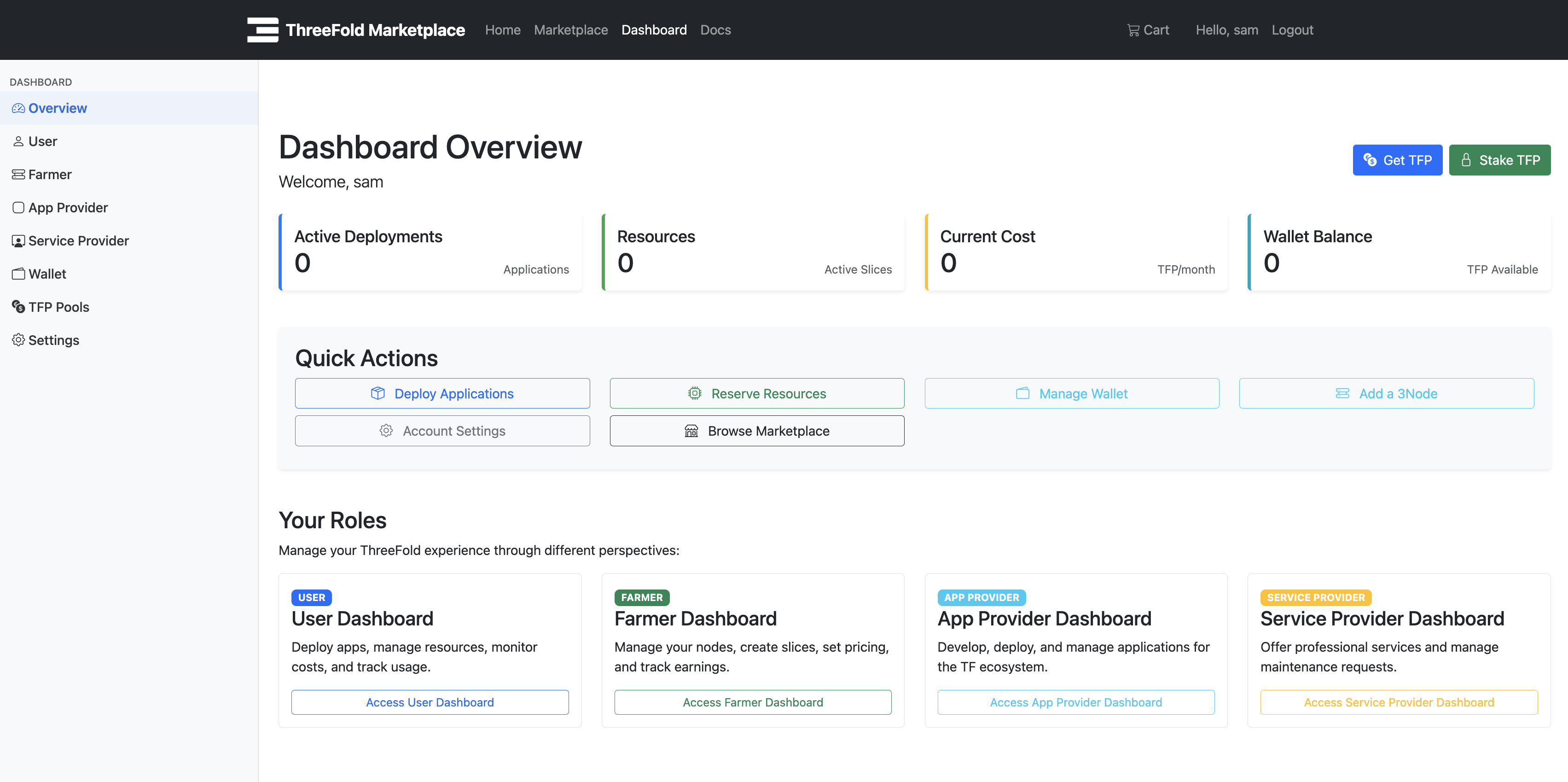Click Access Farmer Dashboard button
Image resolution: width=1568 pixels, height=782 pixels.
tap(752, 702)
